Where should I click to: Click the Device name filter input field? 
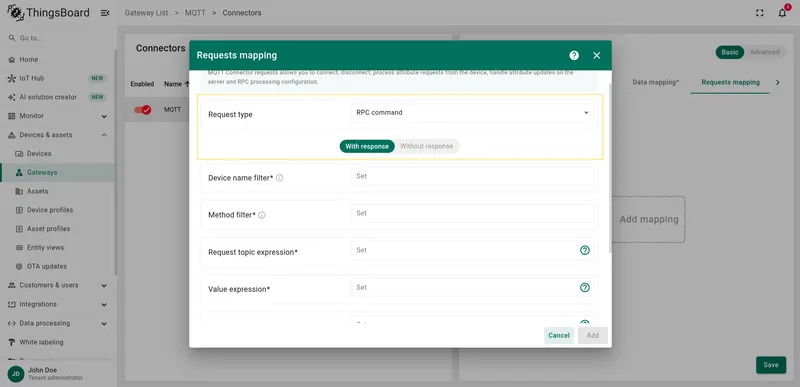tap(472, 176)
